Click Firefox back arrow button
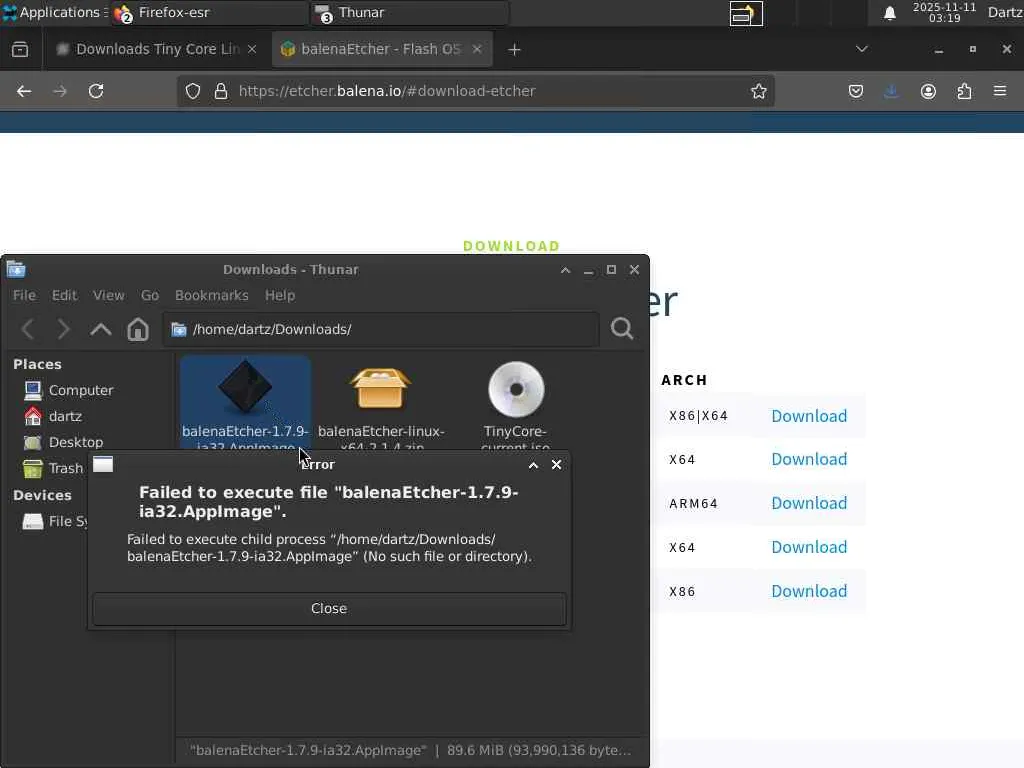This screenshot has height=768, width=1024. tap(24, 91)
